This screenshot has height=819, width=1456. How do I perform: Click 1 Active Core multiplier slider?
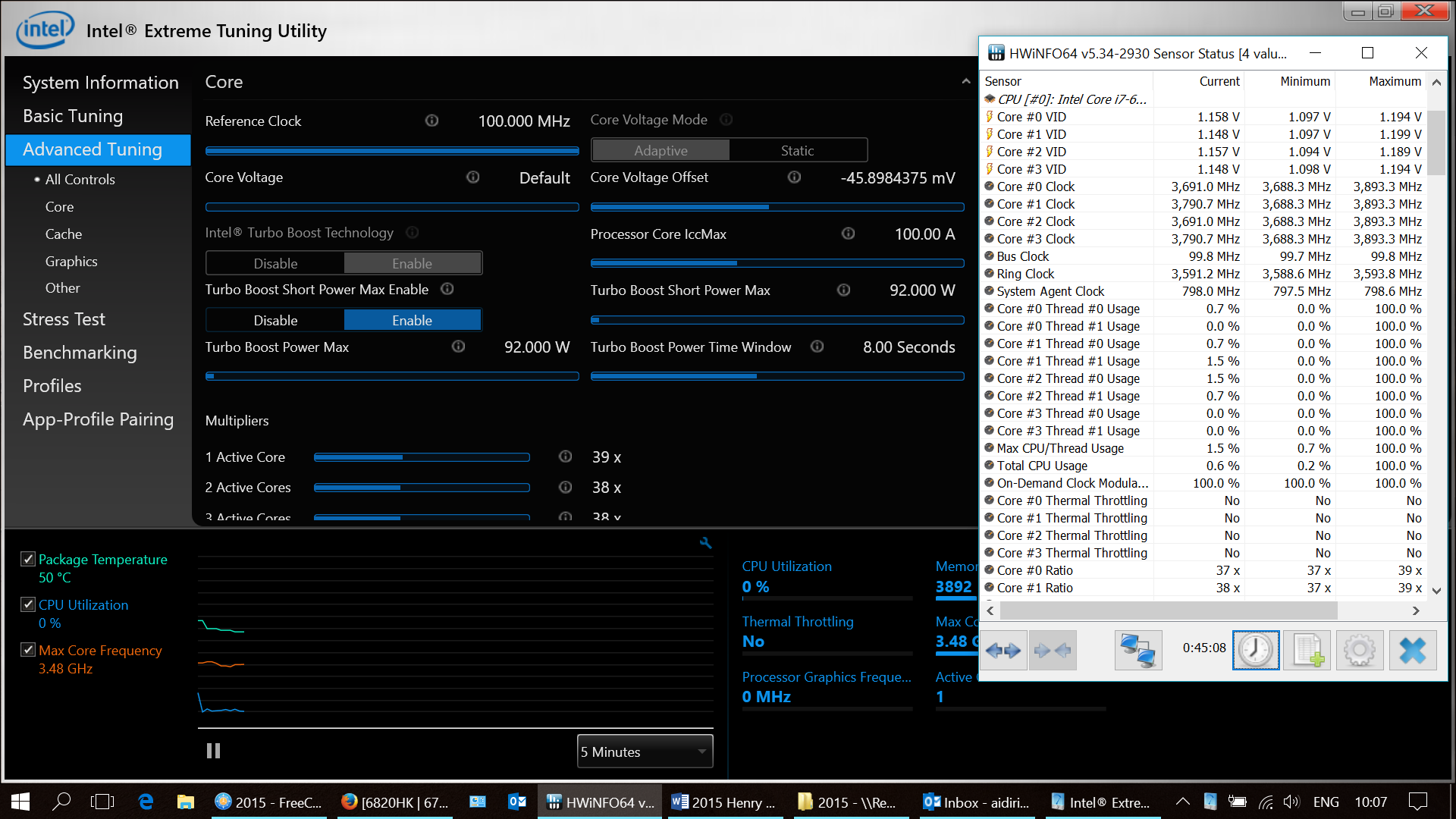pyautogui.click(x=422, y=457)
